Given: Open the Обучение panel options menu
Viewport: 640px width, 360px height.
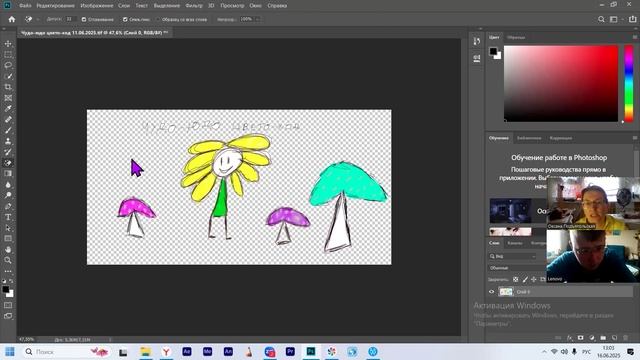Looking at the screenshot, I should pos(635,138).
